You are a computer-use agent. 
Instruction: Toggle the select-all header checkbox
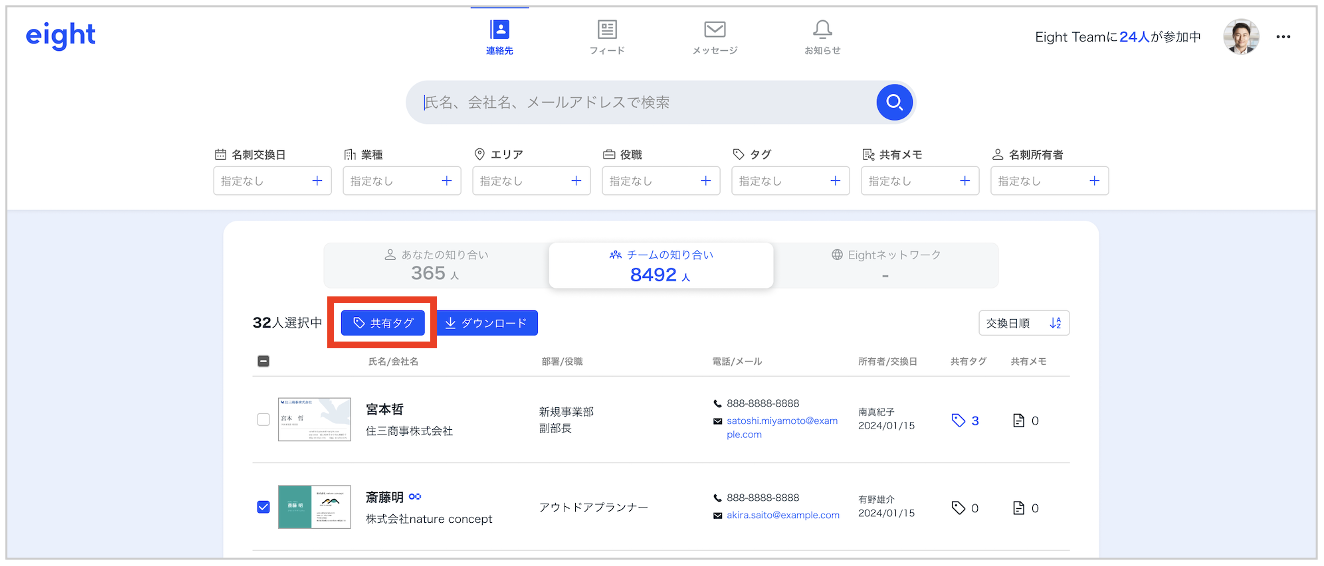pyautogui.click(x=263, y=361)
